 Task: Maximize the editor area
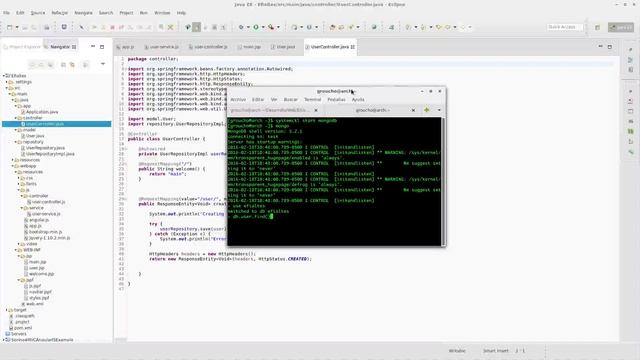(x=609, y=47)
